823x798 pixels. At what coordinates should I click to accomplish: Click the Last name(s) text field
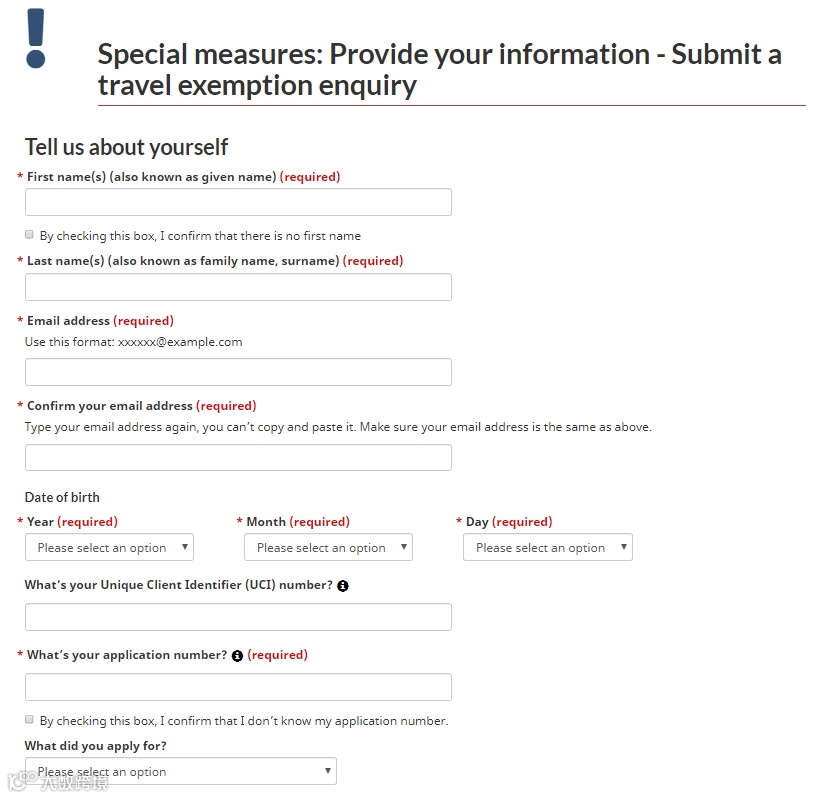click(238, 287)
